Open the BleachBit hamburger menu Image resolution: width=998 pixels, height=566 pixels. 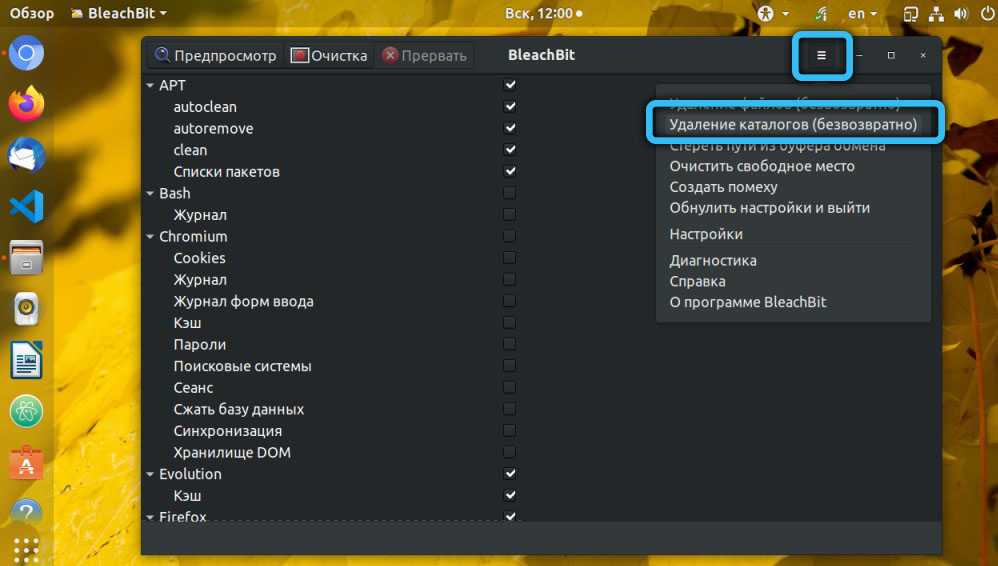[x=821, y=55]
